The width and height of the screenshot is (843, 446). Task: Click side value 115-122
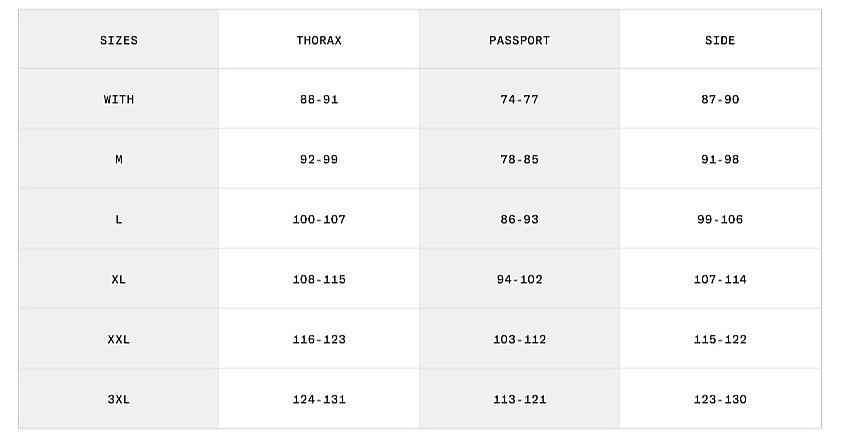click(720, 340)
